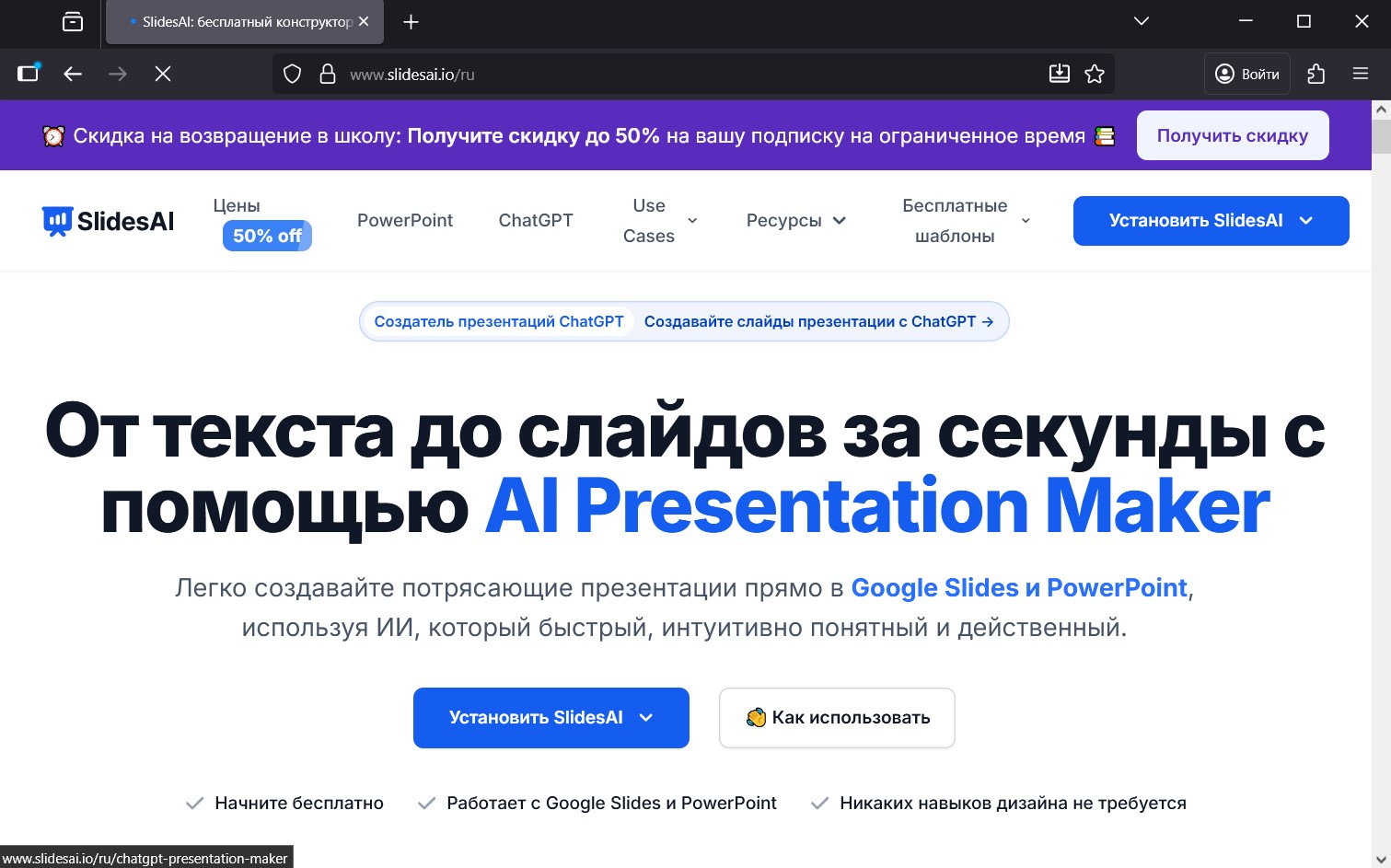Click the save page icon beside the star
Screen dimensions: 1391x868
pyautogui.click(x=1060, y=74)
